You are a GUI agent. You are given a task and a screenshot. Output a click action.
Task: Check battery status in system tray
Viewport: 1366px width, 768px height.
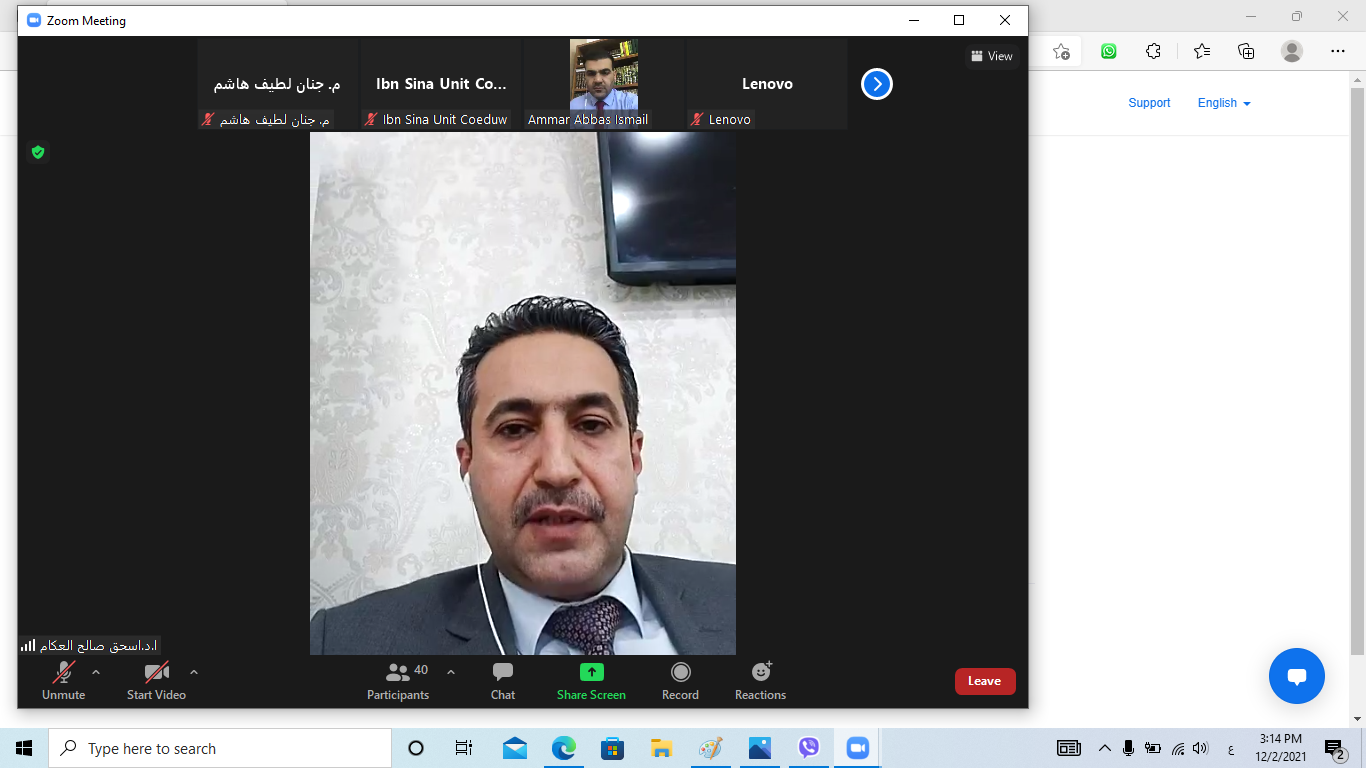pos(1153,748)
